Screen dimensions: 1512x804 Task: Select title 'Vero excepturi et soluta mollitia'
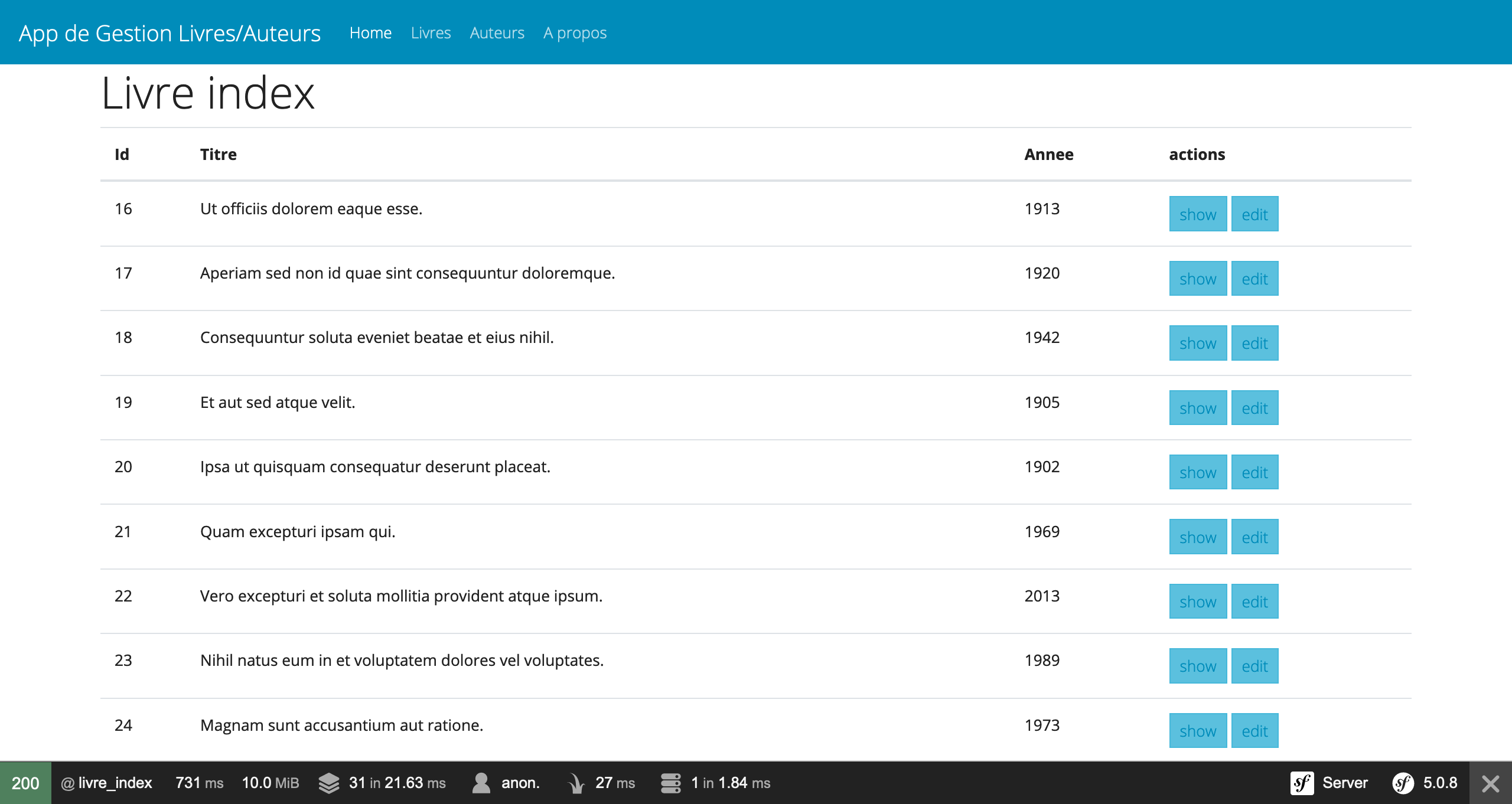pos(315,596)
